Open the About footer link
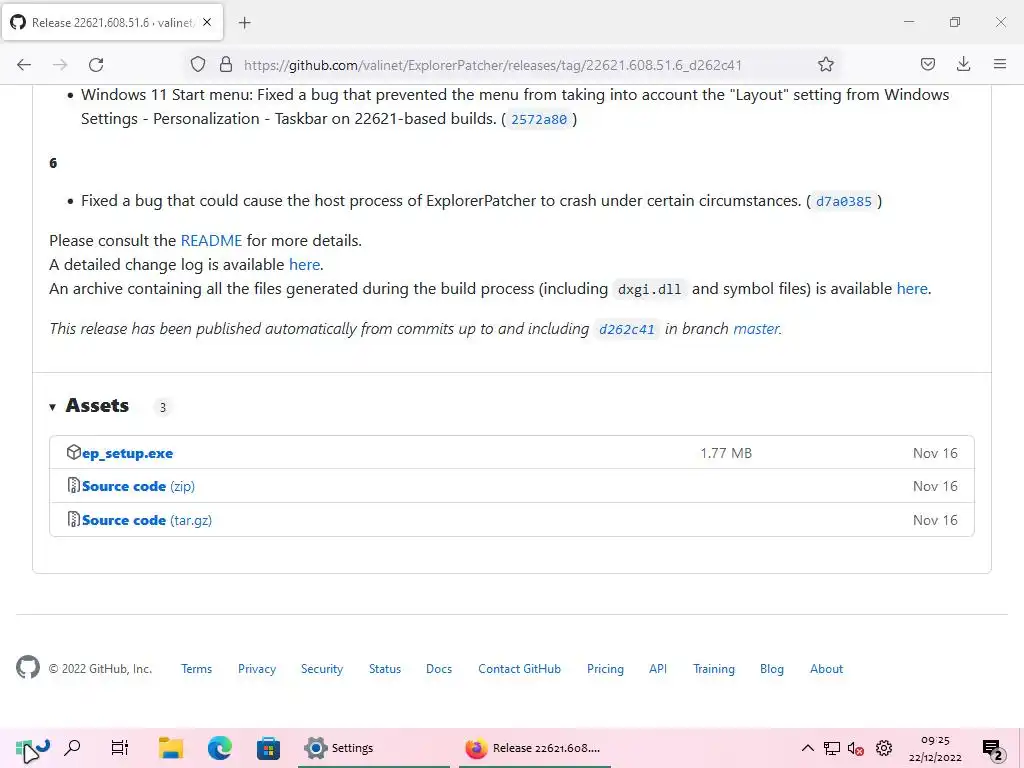The height and width of the screenshot is (768, 1024). click(827, 669)
